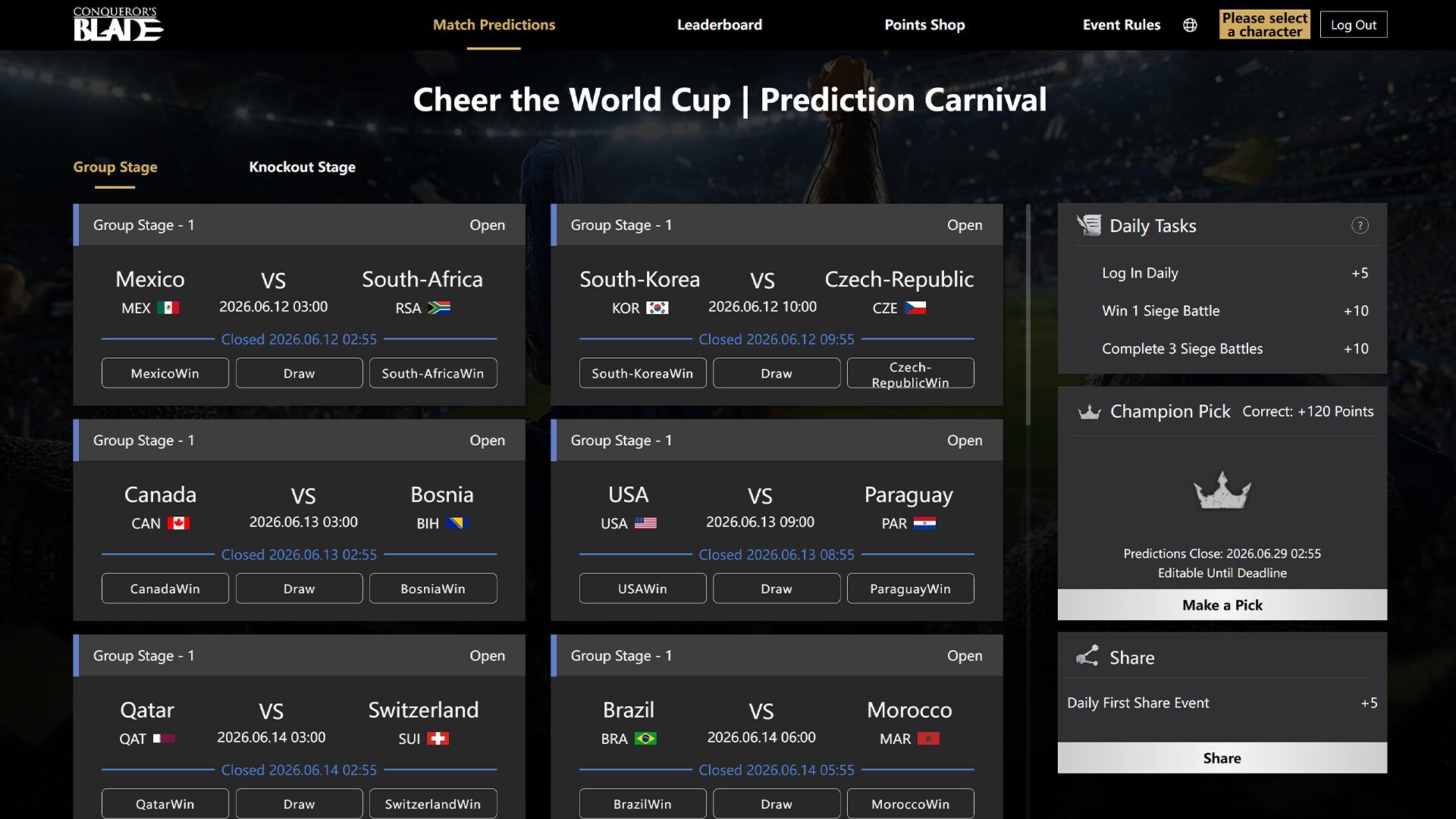Screen dimensions: 1456x819
Task: Pick BosniaWin for Canada match
Action: pos(433,588)
